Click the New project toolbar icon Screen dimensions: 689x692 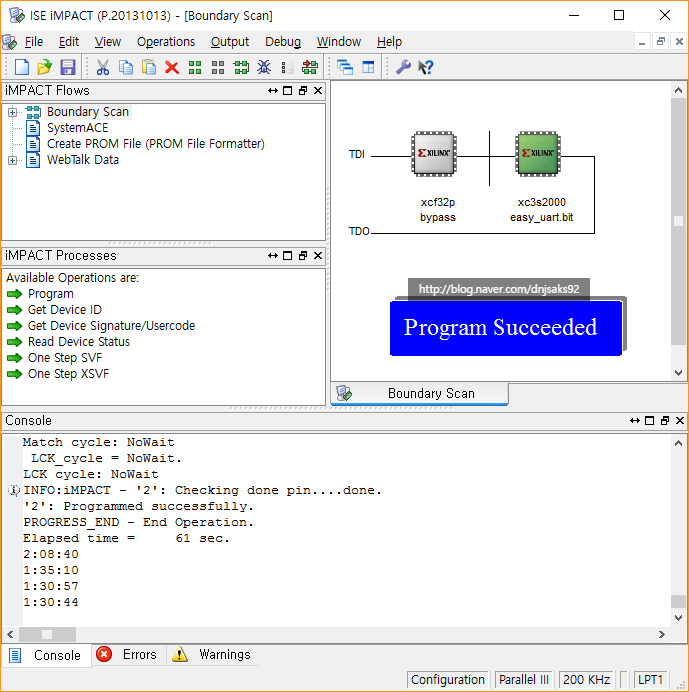coord(22,68)
